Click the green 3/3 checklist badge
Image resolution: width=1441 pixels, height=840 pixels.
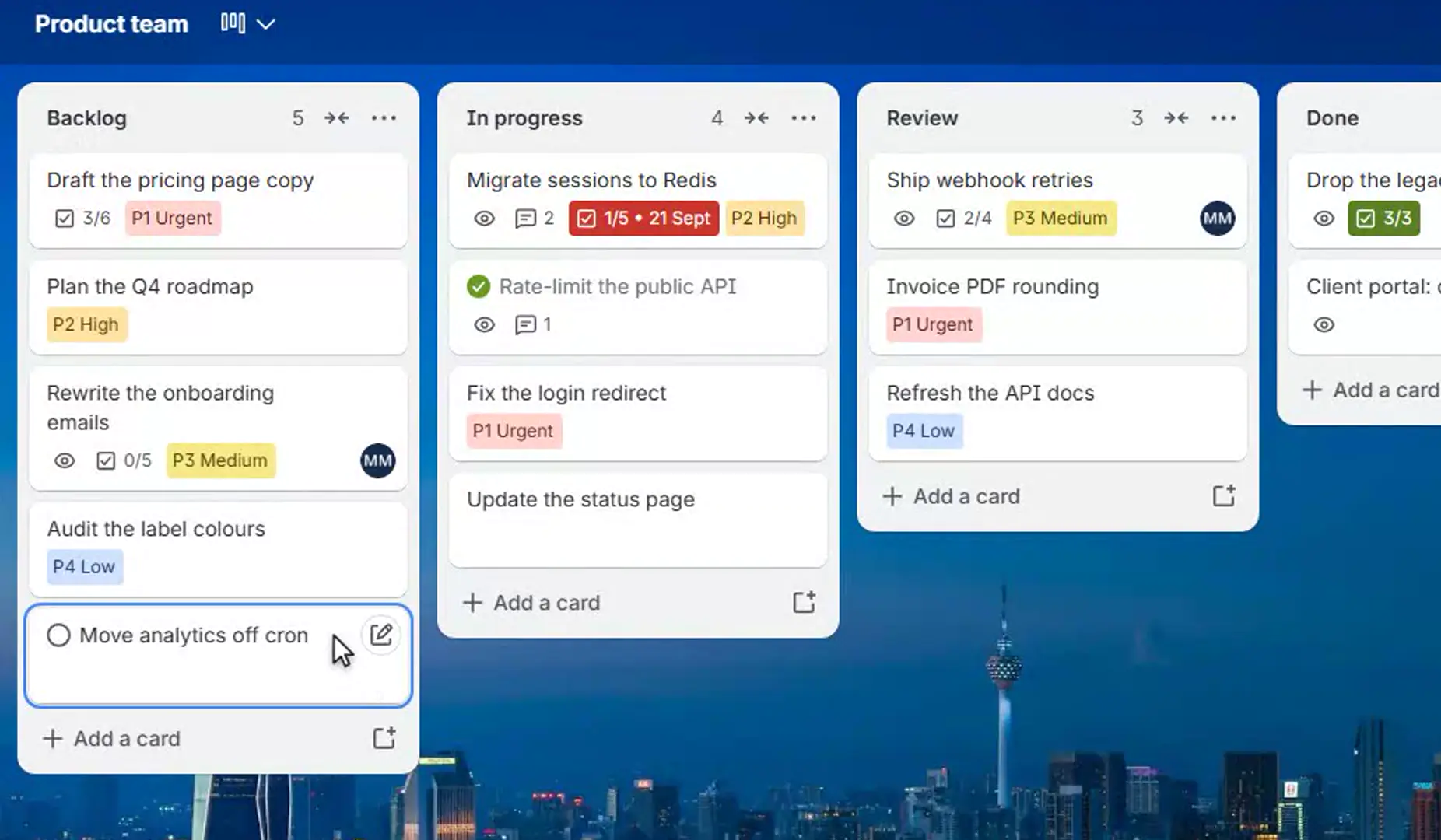(x=1384, y=219)
